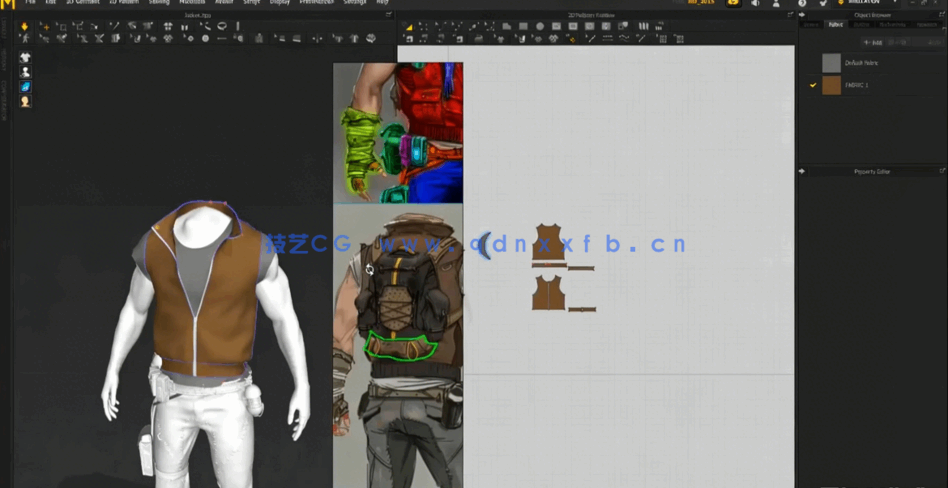Select the Default Fabric gray swatch
The image size is (948, 488).
(831, 62)
